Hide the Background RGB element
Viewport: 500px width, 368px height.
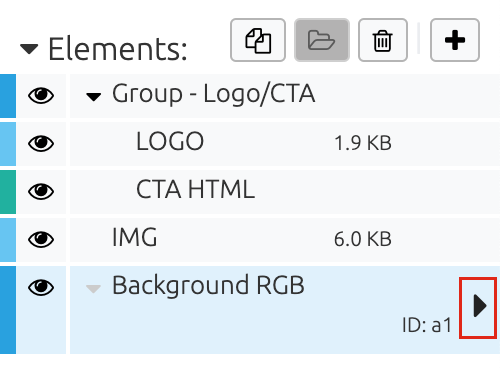click(41, 288)
